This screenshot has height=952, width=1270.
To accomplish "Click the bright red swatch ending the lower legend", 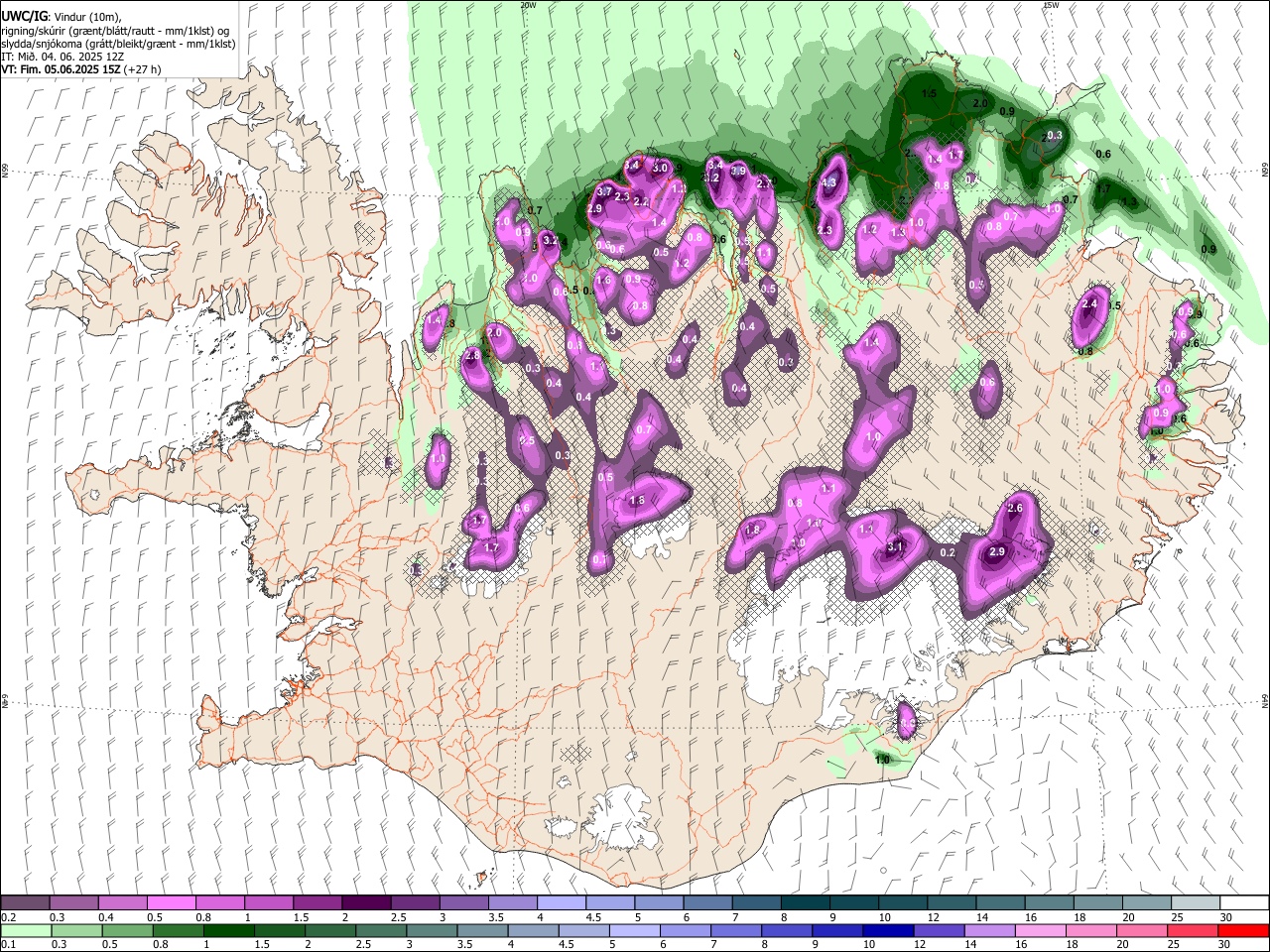I will (x=1244, y=931).
